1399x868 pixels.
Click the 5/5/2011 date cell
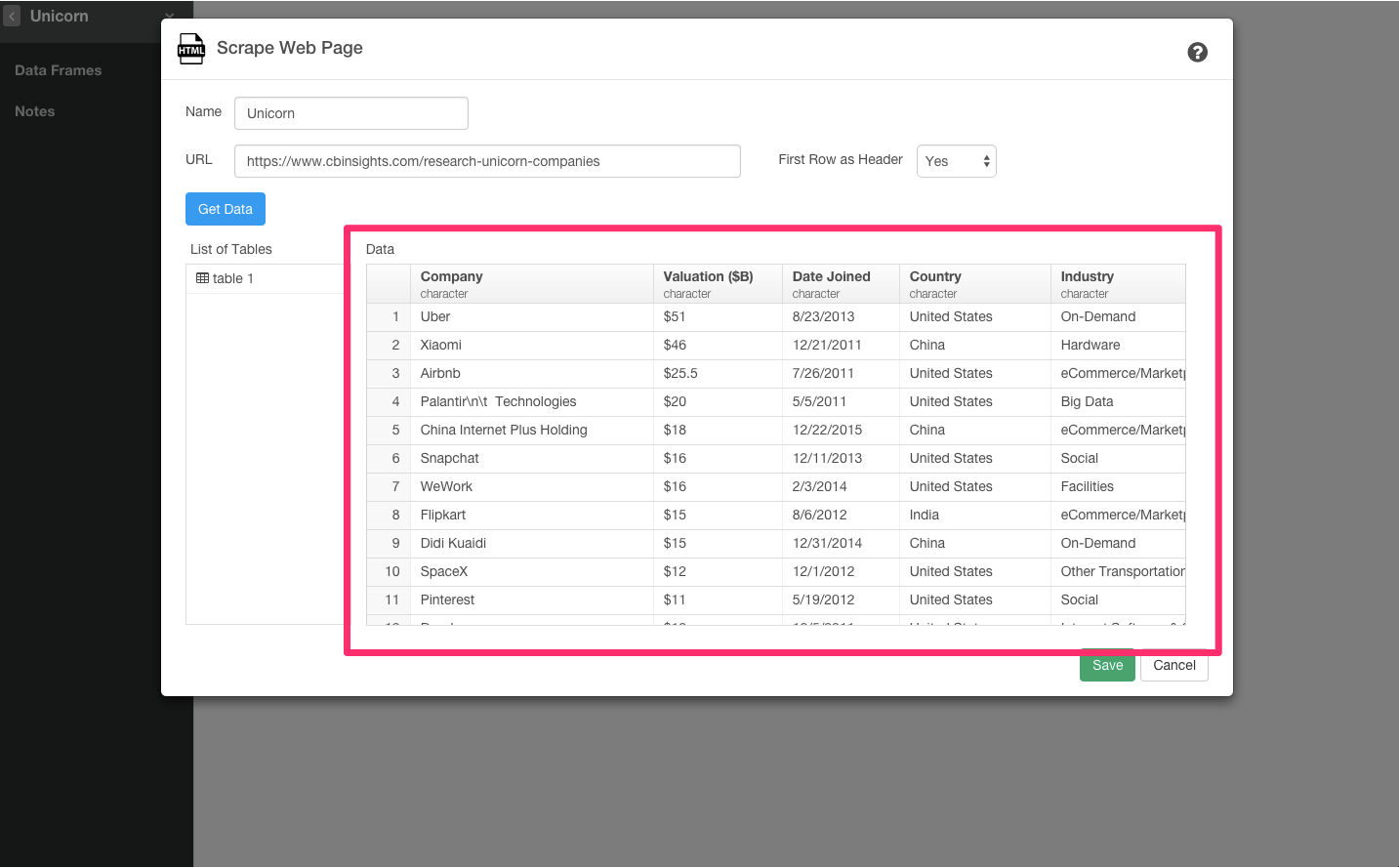[841, 401]
